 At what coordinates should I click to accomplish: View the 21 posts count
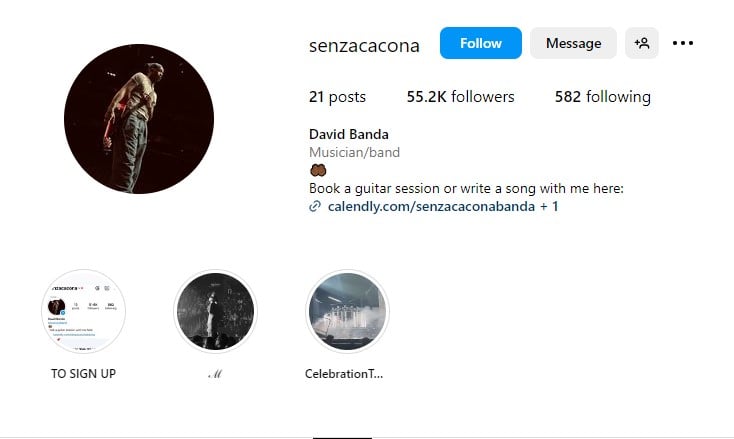(337, 97)
